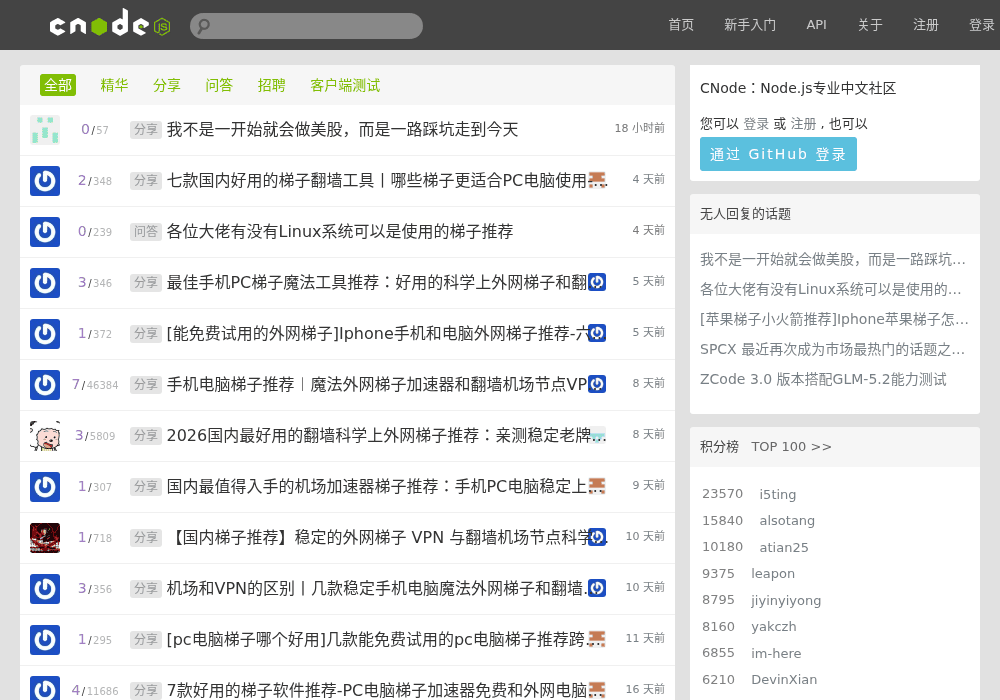Viewport: 1000px width, 700px height.
Task: Open author avatar for [能免费试用的外网梯子] topic
Action: click(x=45, y=333)
